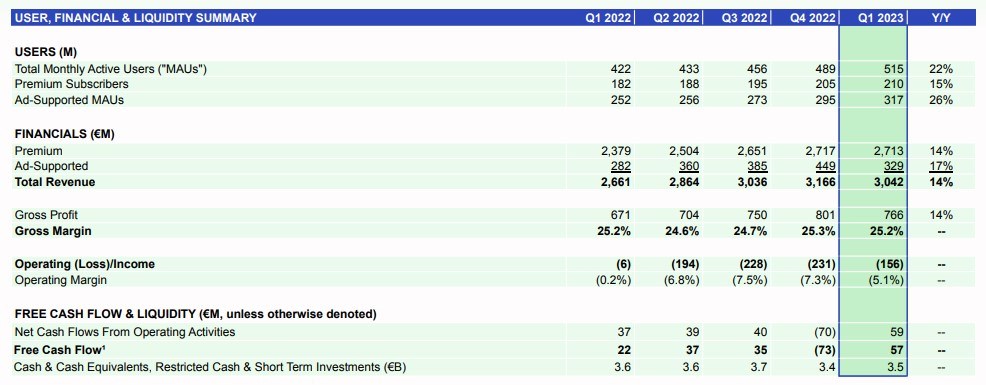Click the Premium Subscribers row label
986x385 pixels.
tap(72, 84)
